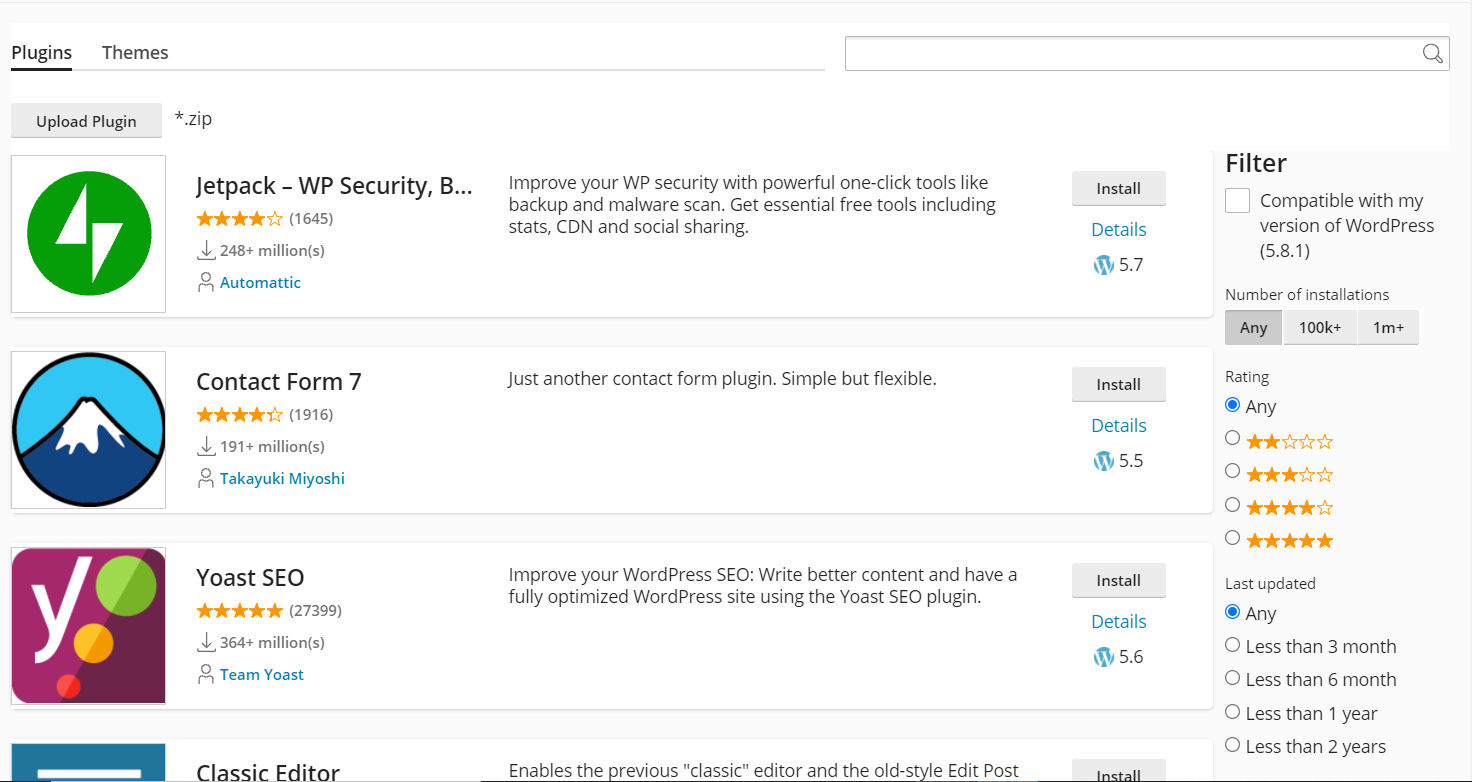Filter by four-star rating
The height and width of the screenshot is (782, 1472).
tap(1232, 505)
